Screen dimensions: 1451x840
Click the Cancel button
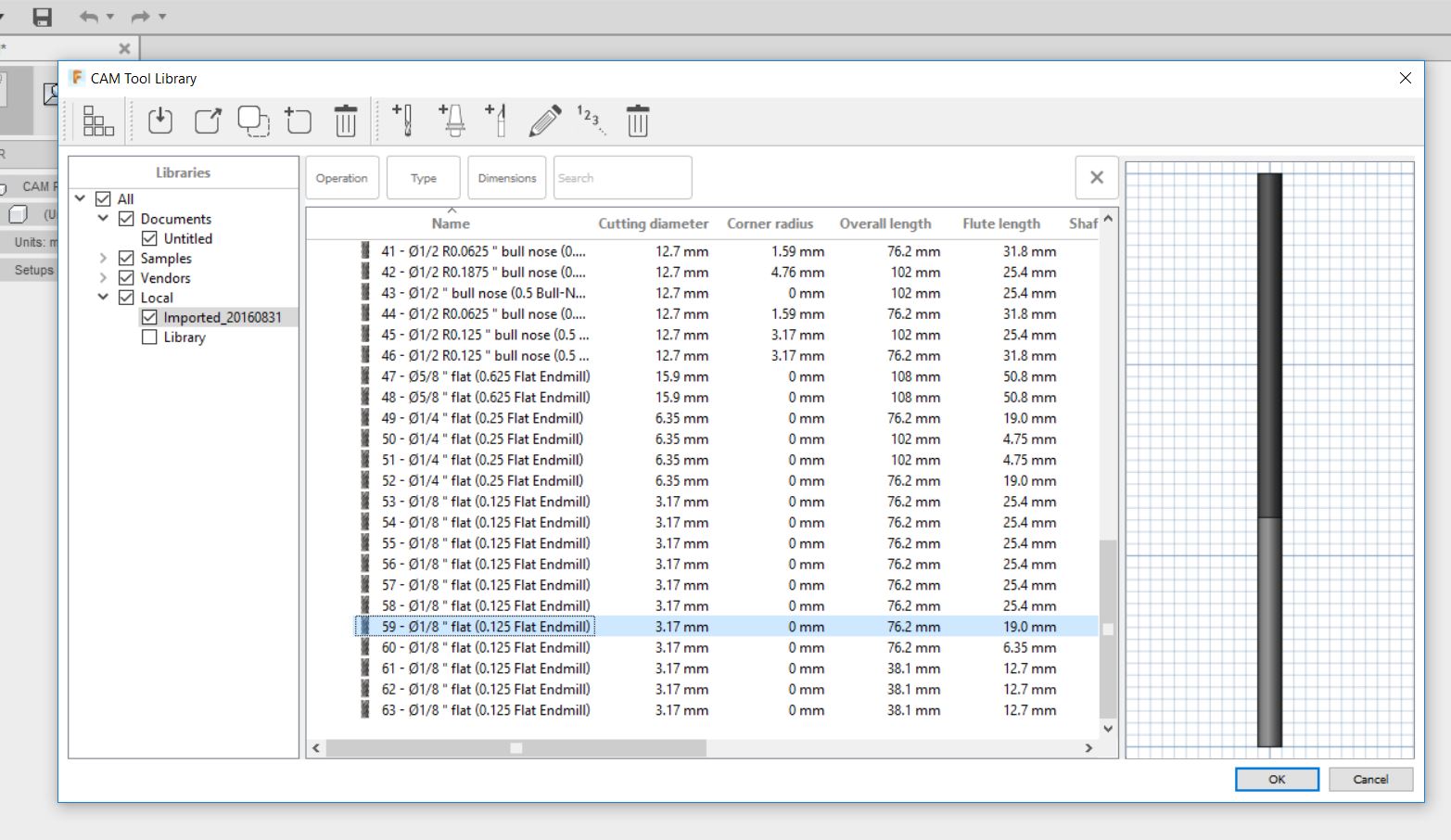coord(1370,779)
